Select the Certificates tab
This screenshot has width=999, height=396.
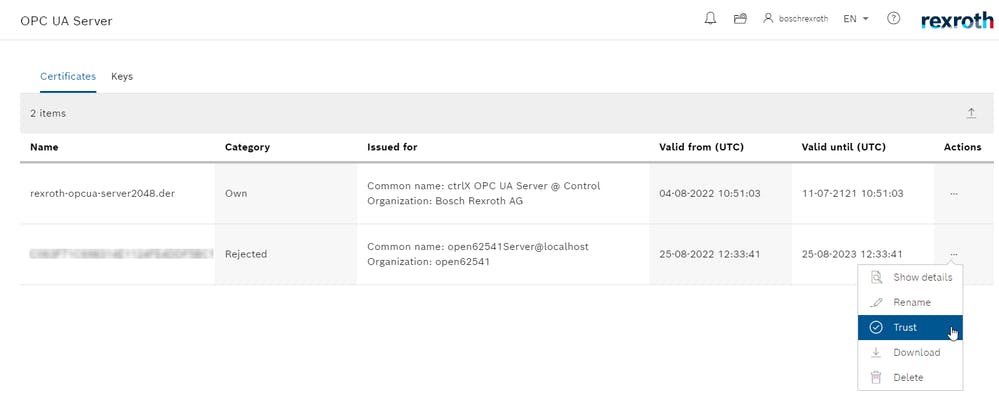coord(68,76)
